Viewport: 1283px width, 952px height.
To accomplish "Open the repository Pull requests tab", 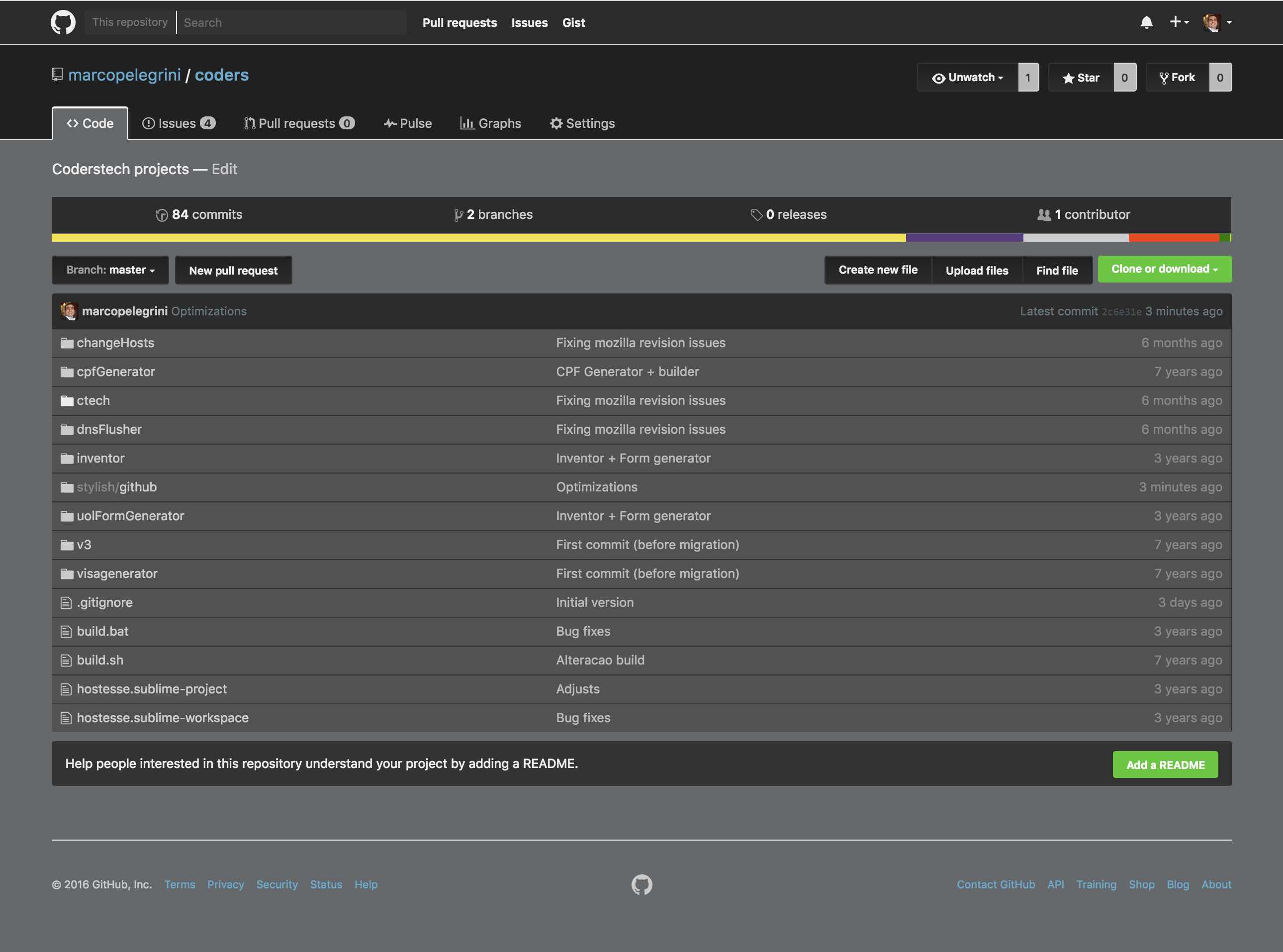I will click(299, 123).
